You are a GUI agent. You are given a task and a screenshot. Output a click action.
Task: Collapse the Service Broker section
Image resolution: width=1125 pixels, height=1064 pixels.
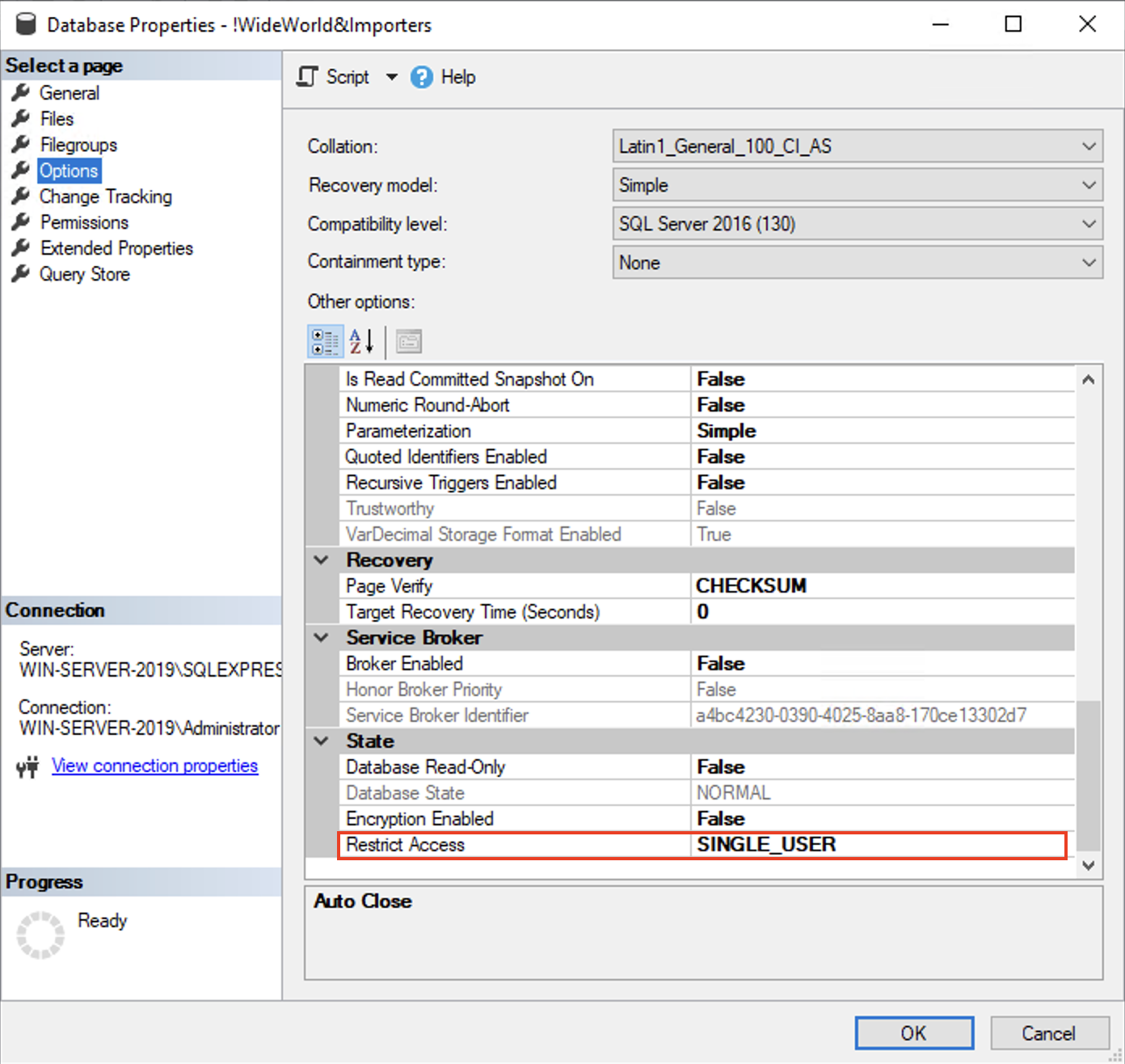coord(322,638)
